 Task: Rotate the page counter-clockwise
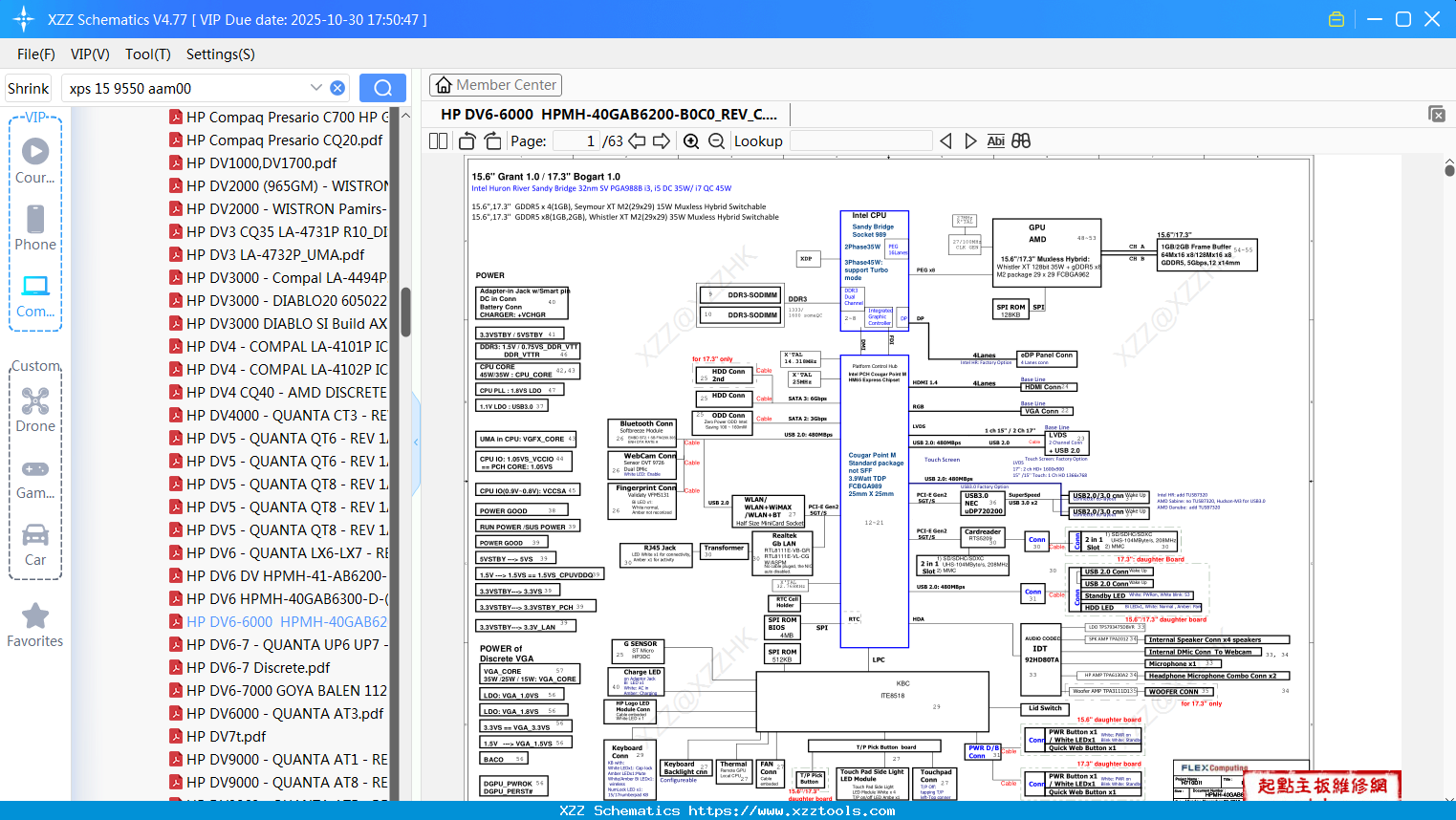coord(467,141)
